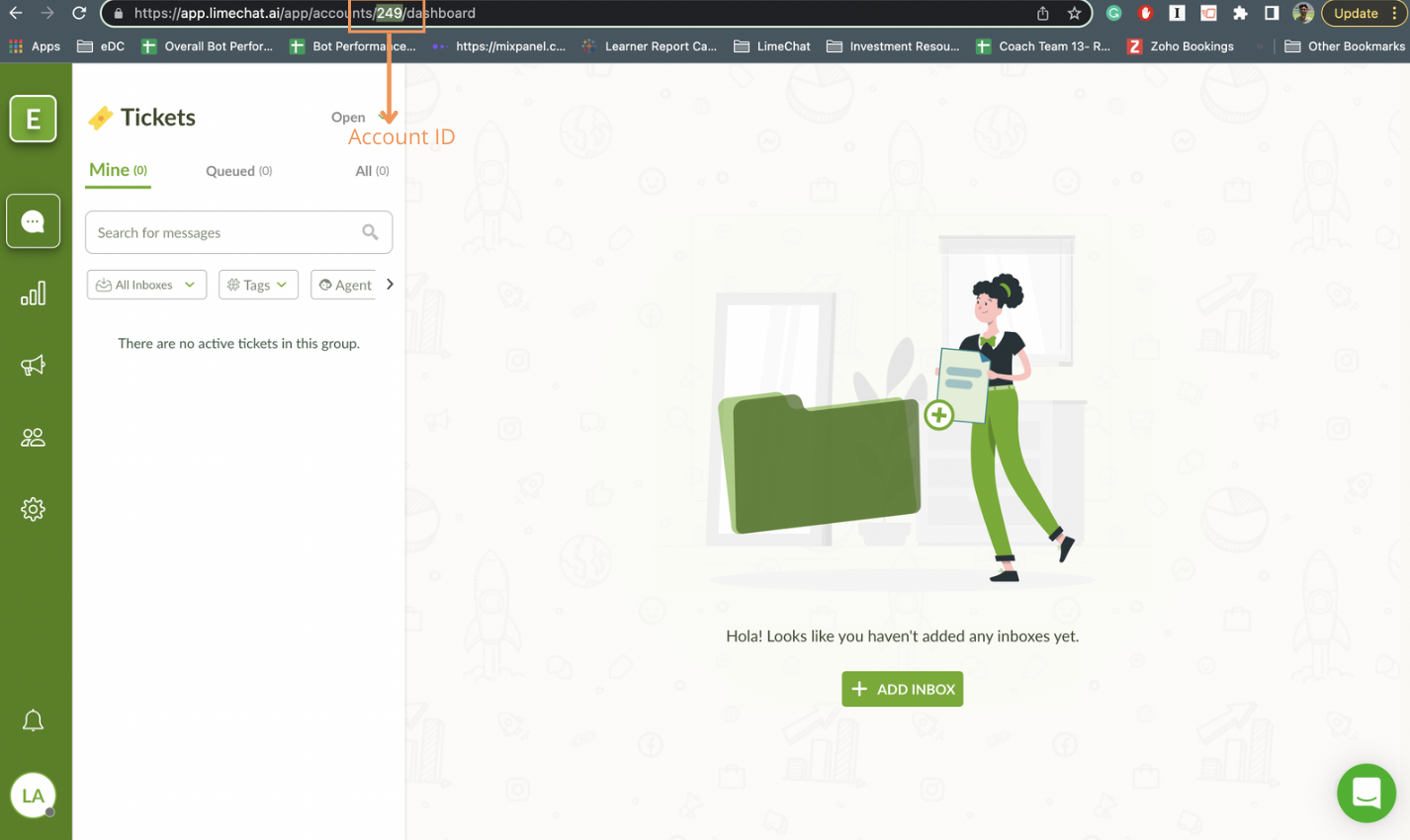The height and width of the screenshot is (840, 1410).
Task: Open the campaigns megaphone section
Action: [x=33, y=365]
